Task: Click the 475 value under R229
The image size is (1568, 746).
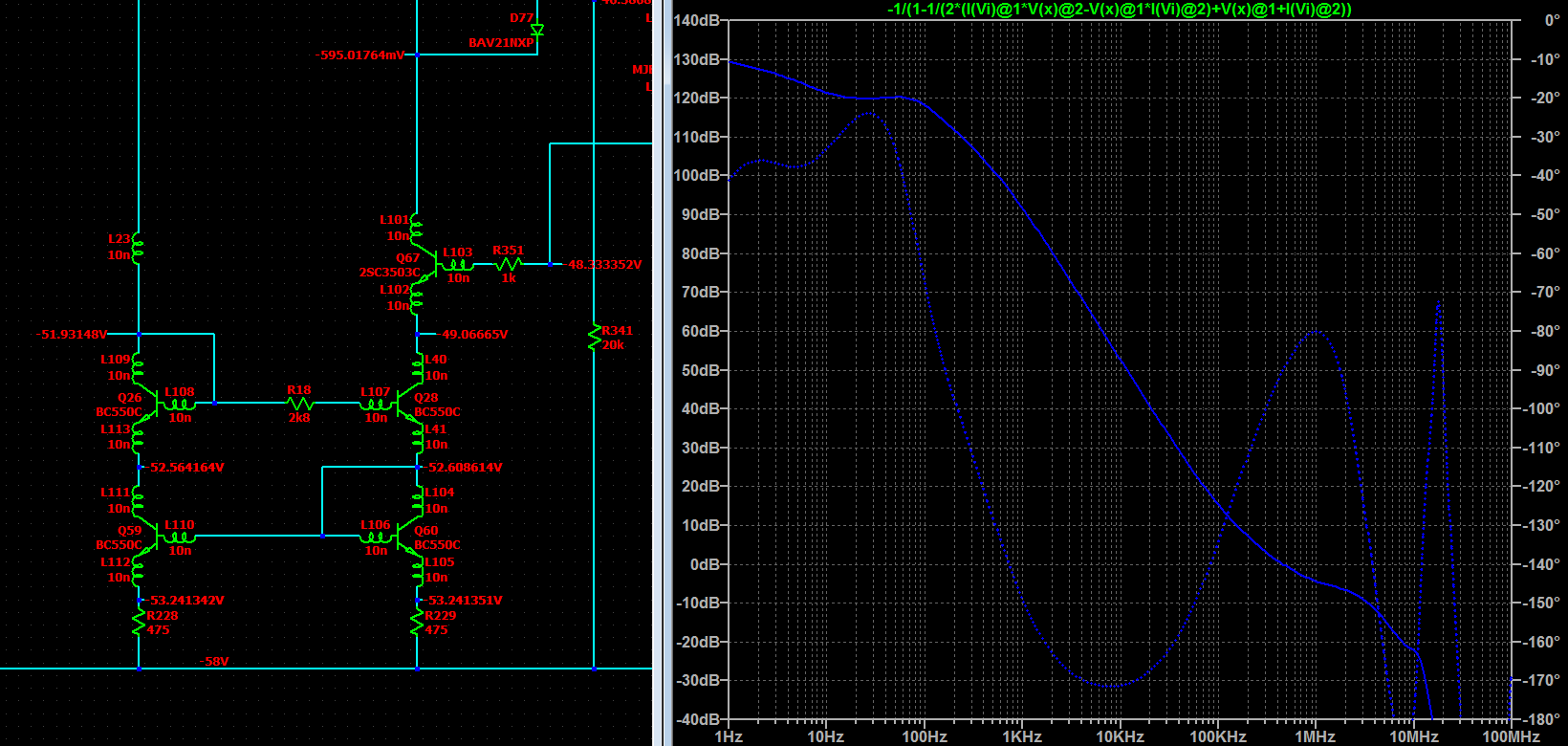Action: click(x=437, y=630)
